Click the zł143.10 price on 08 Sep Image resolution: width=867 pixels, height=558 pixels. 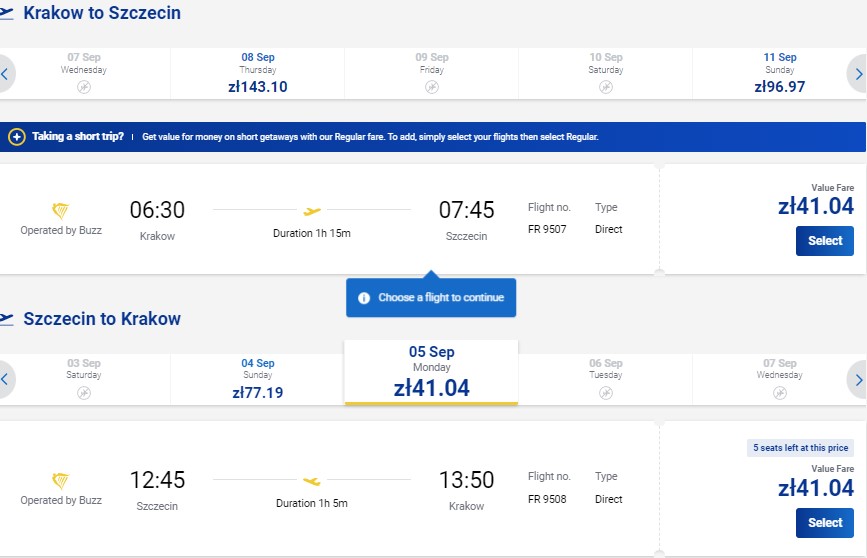258,87
